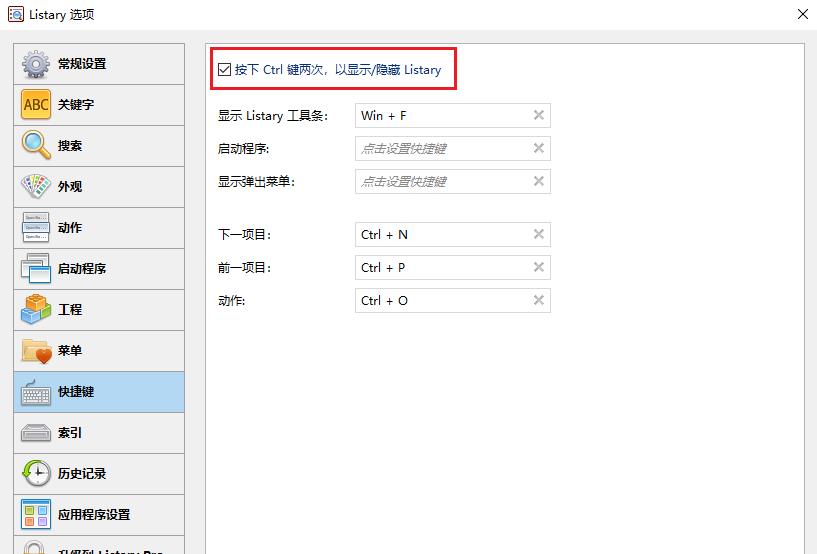Toggle 按下 Ctrl 键两次 checkbox
Image resolution: width=817 pixels, height=554 pixels.
click(x=225, y=69)
